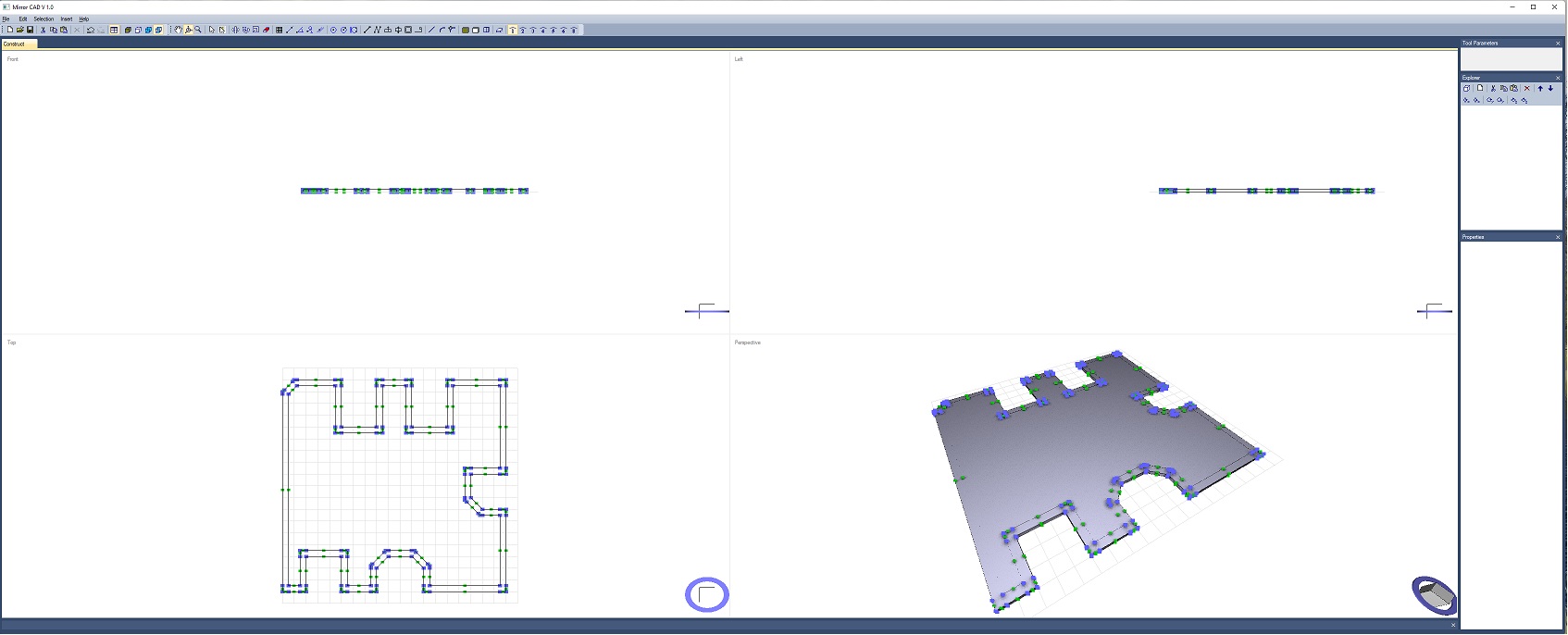Close the bottom status panel X
The image size is (1568, 635).
1453,626
